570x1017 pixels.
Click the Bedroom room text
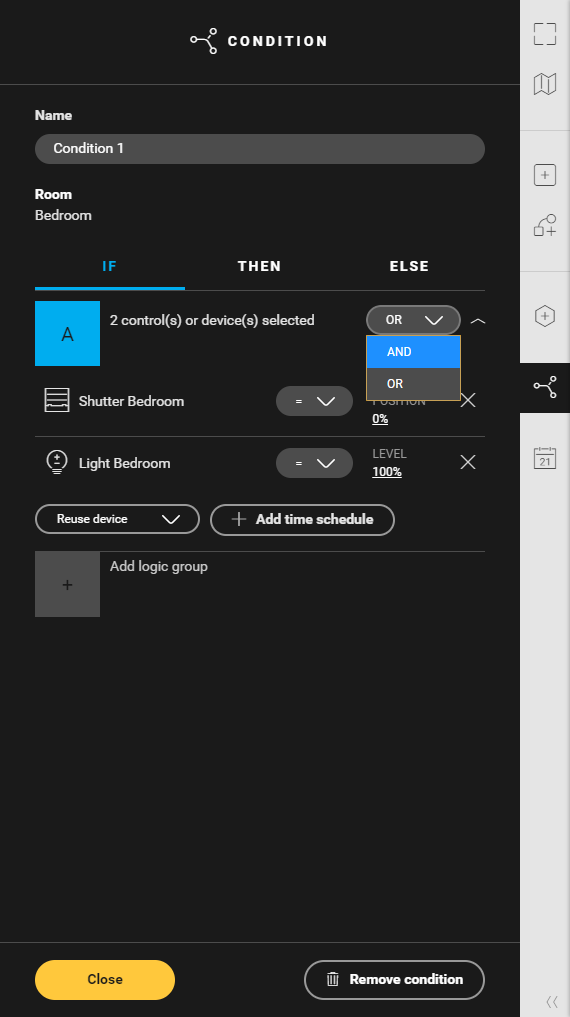pos(63,215)
